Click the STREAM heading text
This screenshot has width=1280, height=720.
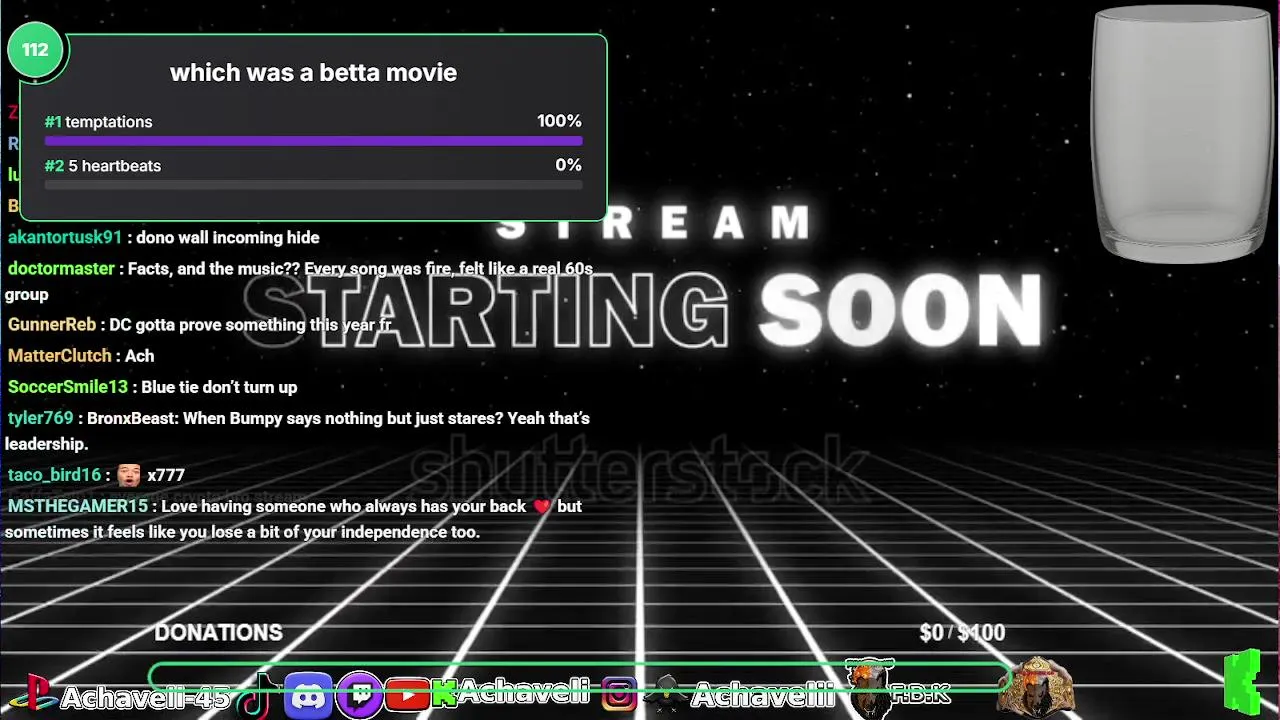click(x=654, y=224)
